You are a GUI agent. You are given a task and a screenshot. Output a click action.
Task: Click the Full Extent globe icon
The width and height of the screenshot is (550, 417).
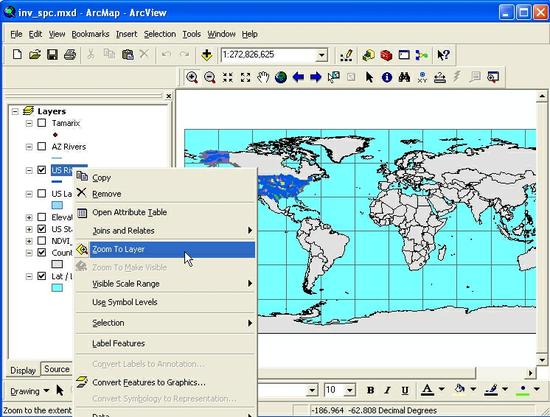click(x=281, y=77)
